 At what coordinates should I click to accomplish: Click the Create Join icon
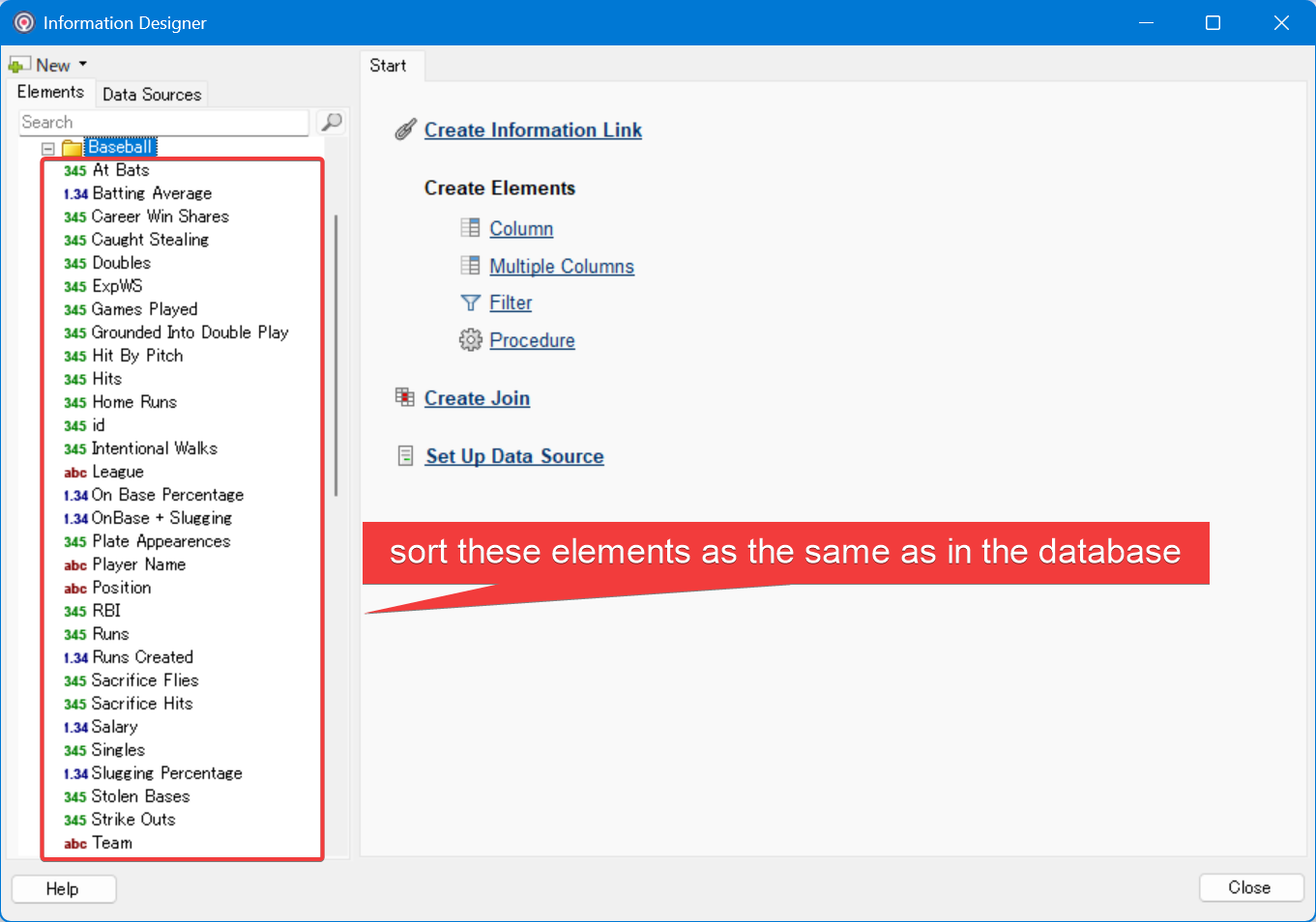point(405,397)
